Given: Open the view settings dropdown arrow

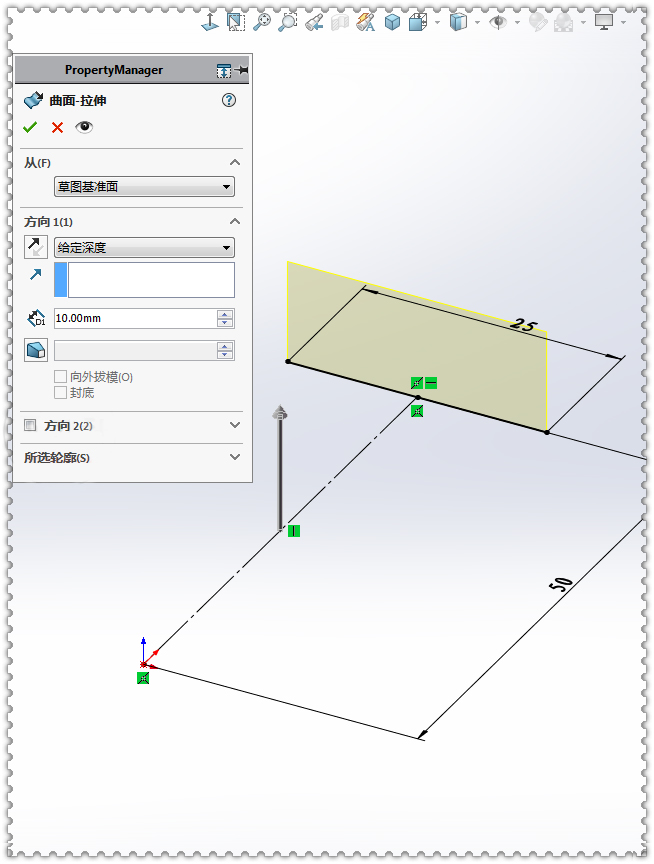Looking at the screenshot, I should pyautogui.click(x=623, y=23).
